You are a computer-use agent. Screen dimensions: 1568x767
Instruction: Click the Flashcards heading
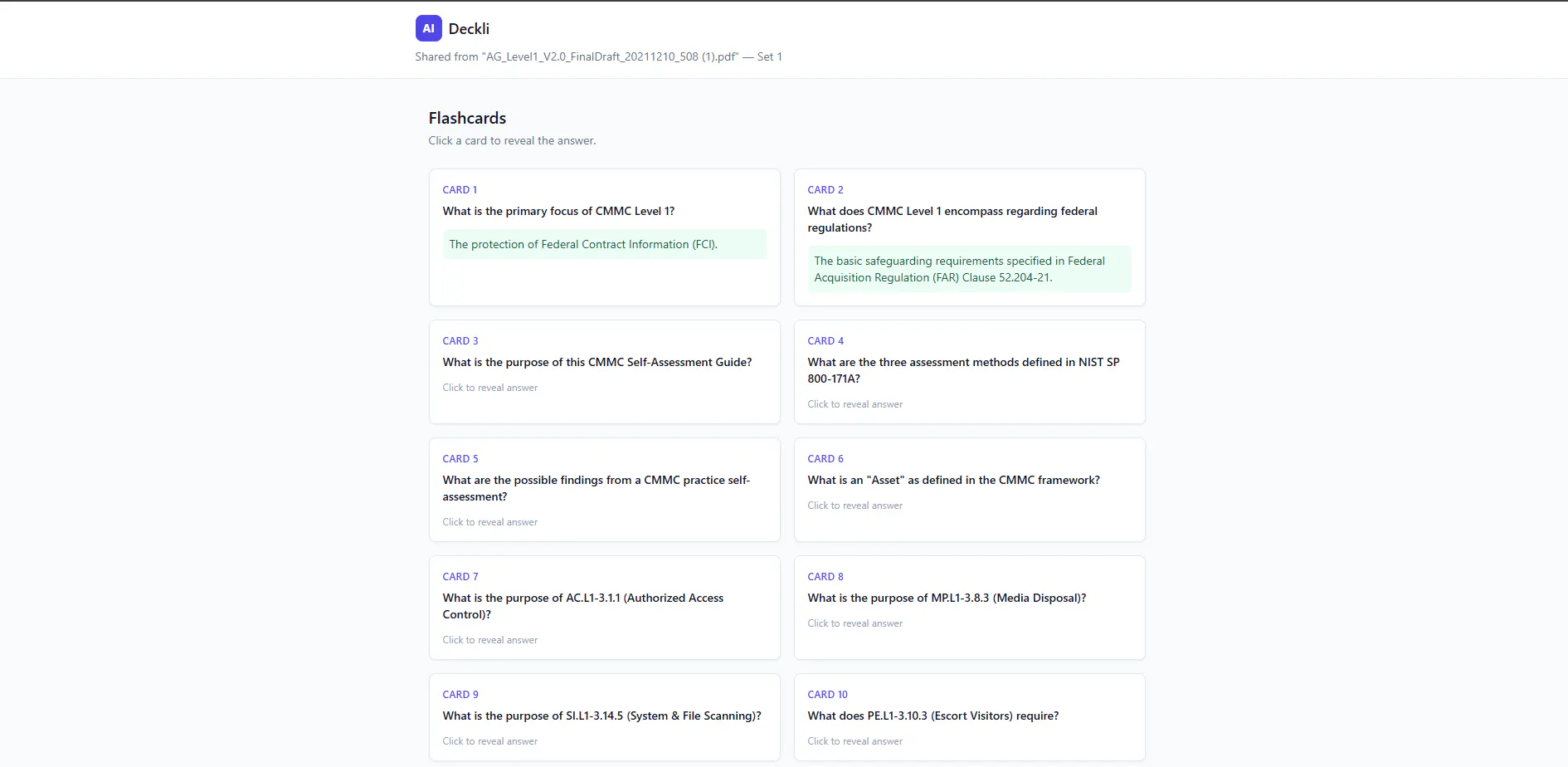[467, 118]
